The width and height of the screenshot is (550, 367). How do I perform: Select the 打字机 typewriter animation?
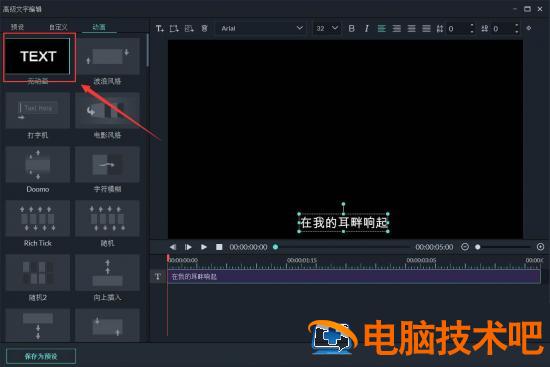(x=38, y=110)
